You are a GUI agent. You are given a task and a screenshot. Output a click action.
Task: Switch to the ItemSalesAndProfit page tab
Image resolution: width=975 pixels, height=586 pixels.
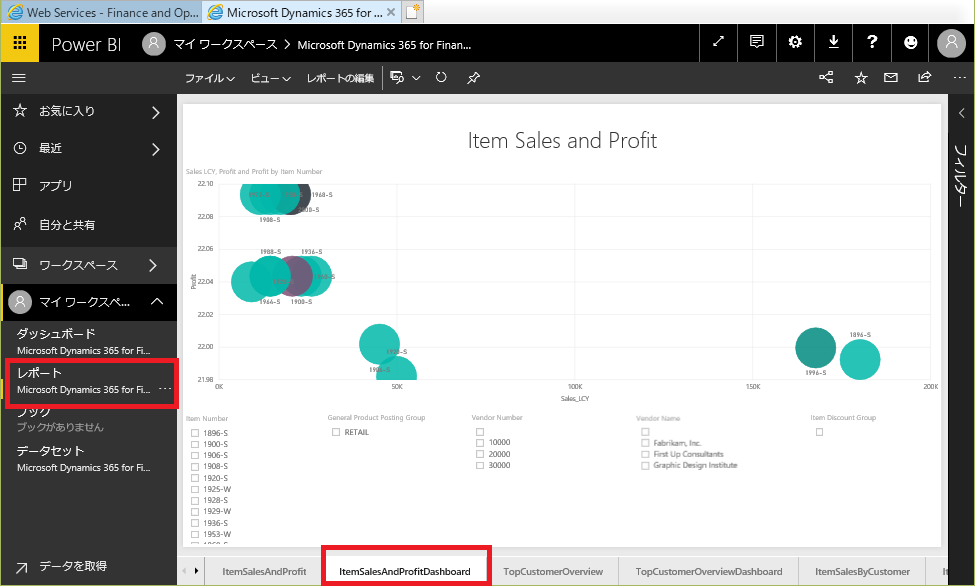point(264,571)
